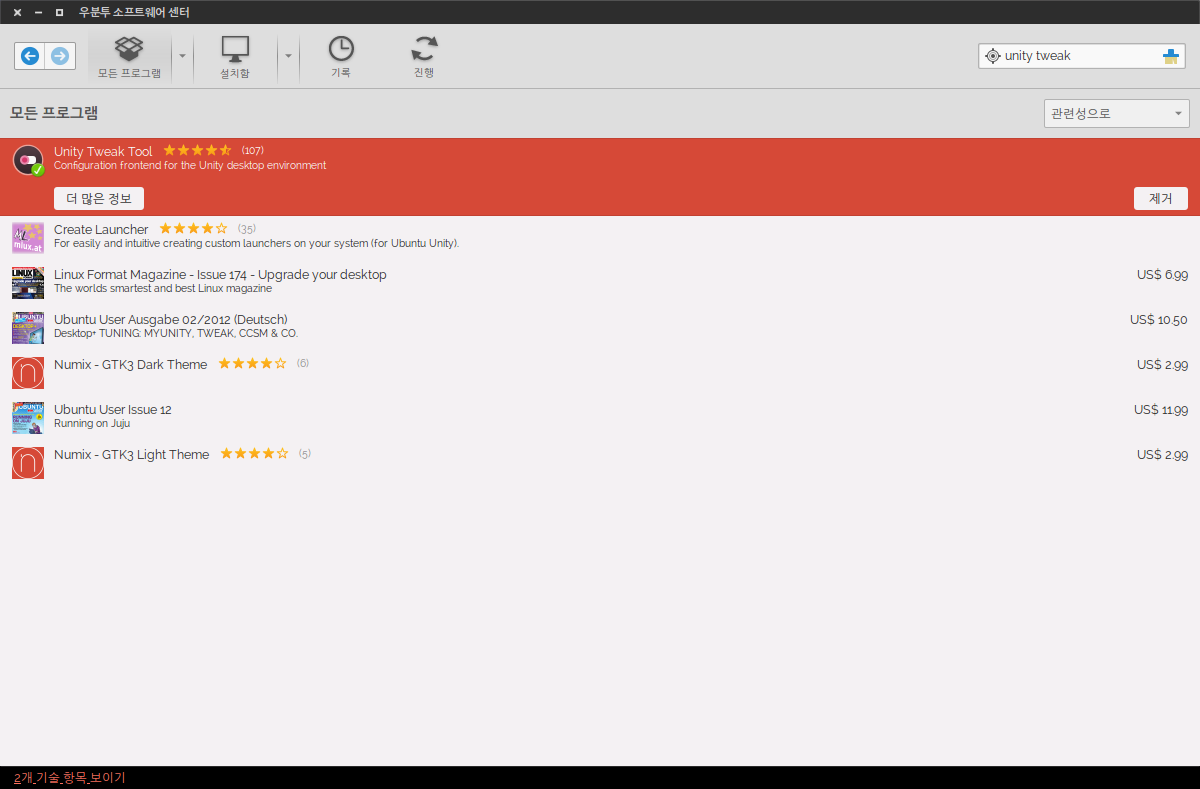Maximize the software center window
Image resolution: width=1200 pixels, height=789 pixels.
59,12
